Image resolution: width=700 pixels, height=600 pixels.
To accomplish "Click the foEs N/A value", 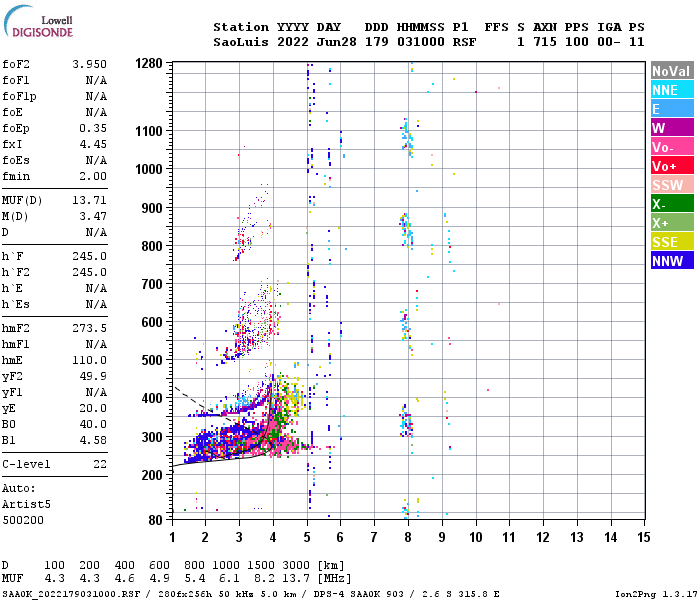I will coord(96,160).
